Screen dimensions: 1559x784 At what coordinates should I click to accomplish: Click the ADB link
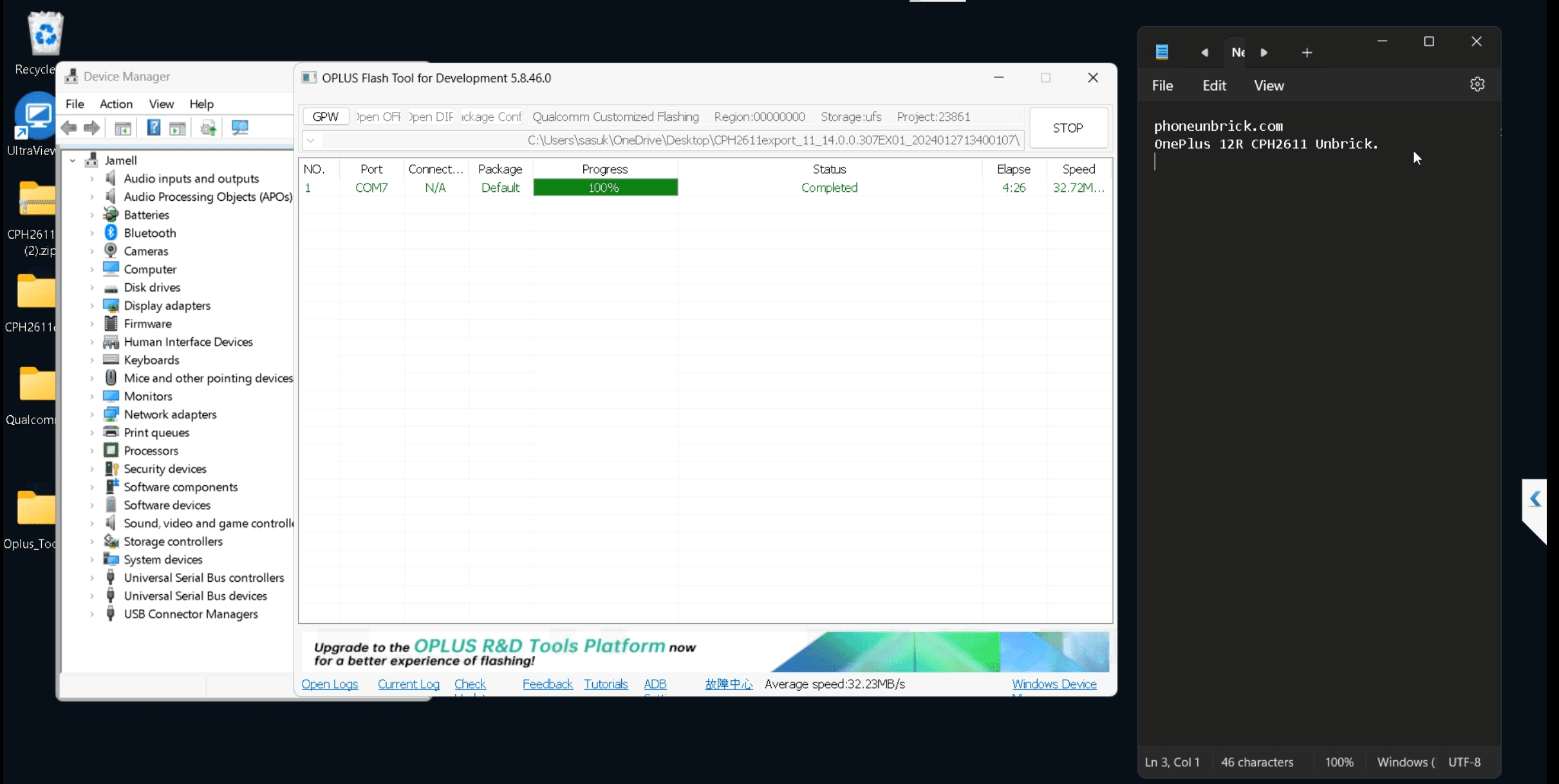point(655,684)
